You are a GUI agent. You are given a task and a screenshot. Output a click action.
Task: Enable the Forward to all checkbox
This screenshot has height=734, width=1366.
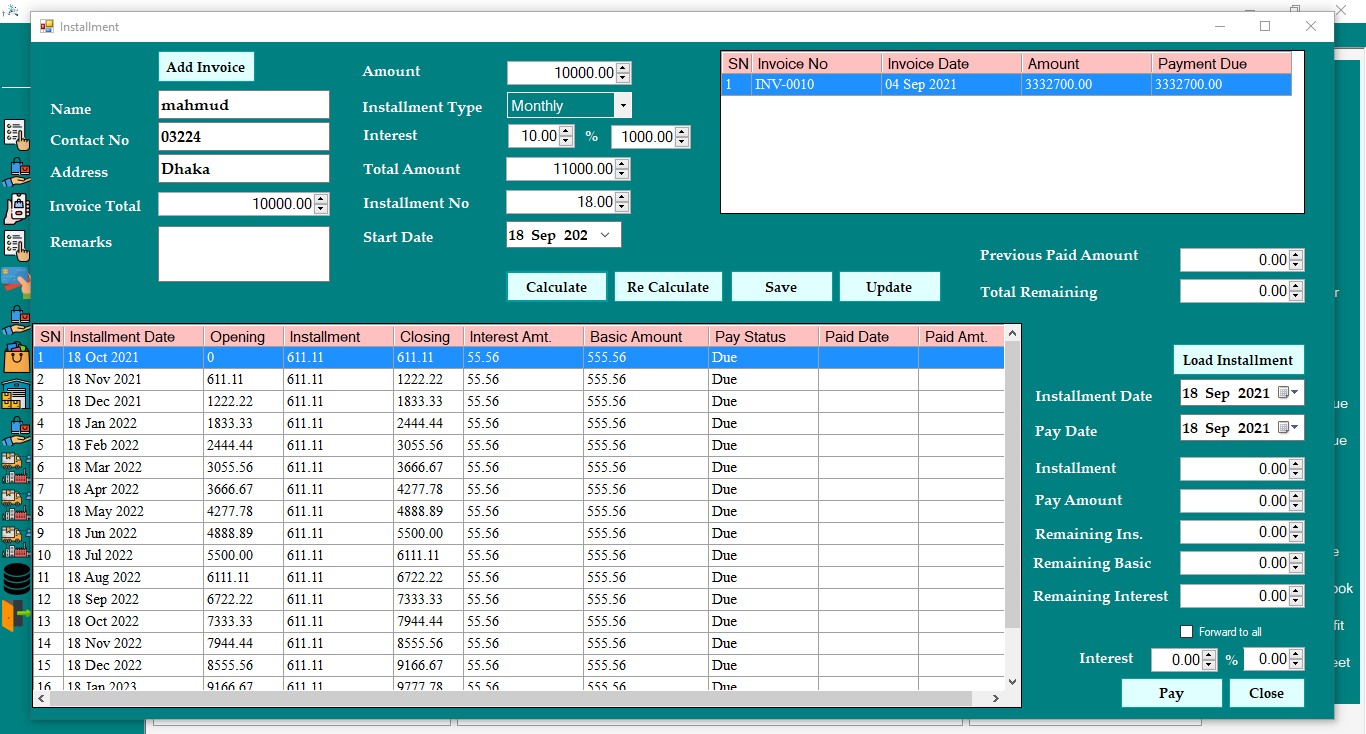[x=1187, y=631]
